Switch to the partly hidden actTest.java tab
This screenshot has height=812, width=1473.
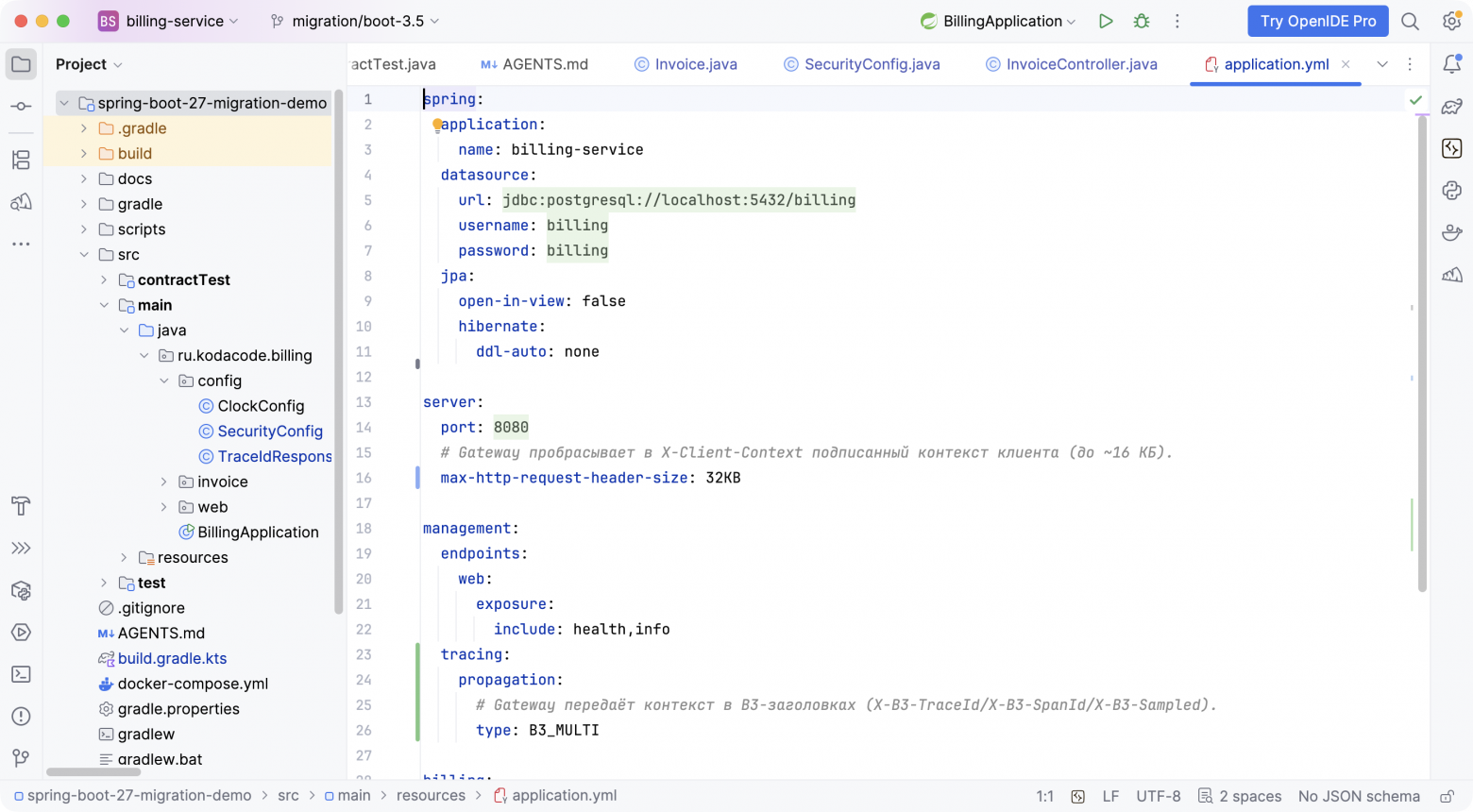pyautogui.click(x=393, y=64)
